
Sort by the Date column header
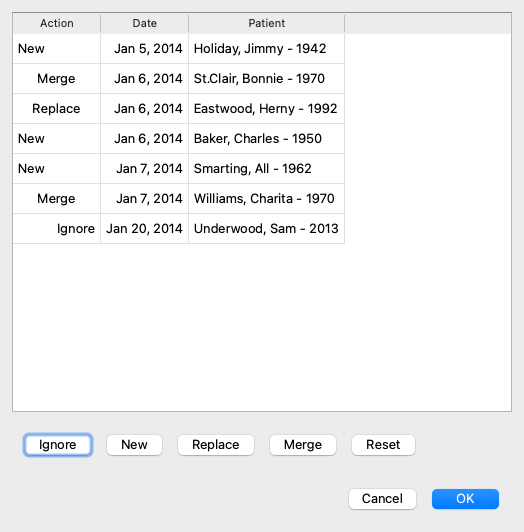(x=145, y=23)
